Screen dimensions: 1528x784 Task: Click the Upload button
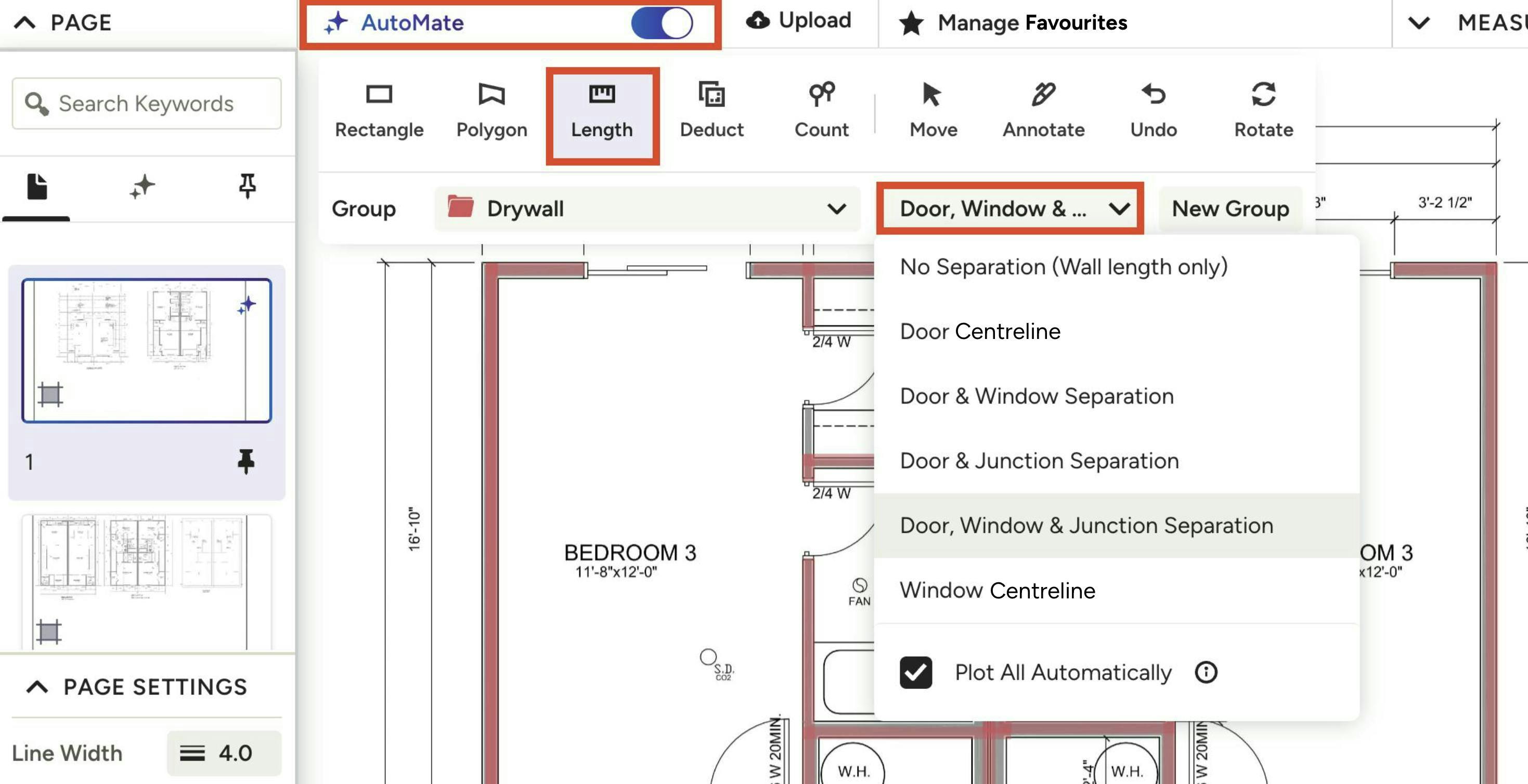tap(799, 21)
